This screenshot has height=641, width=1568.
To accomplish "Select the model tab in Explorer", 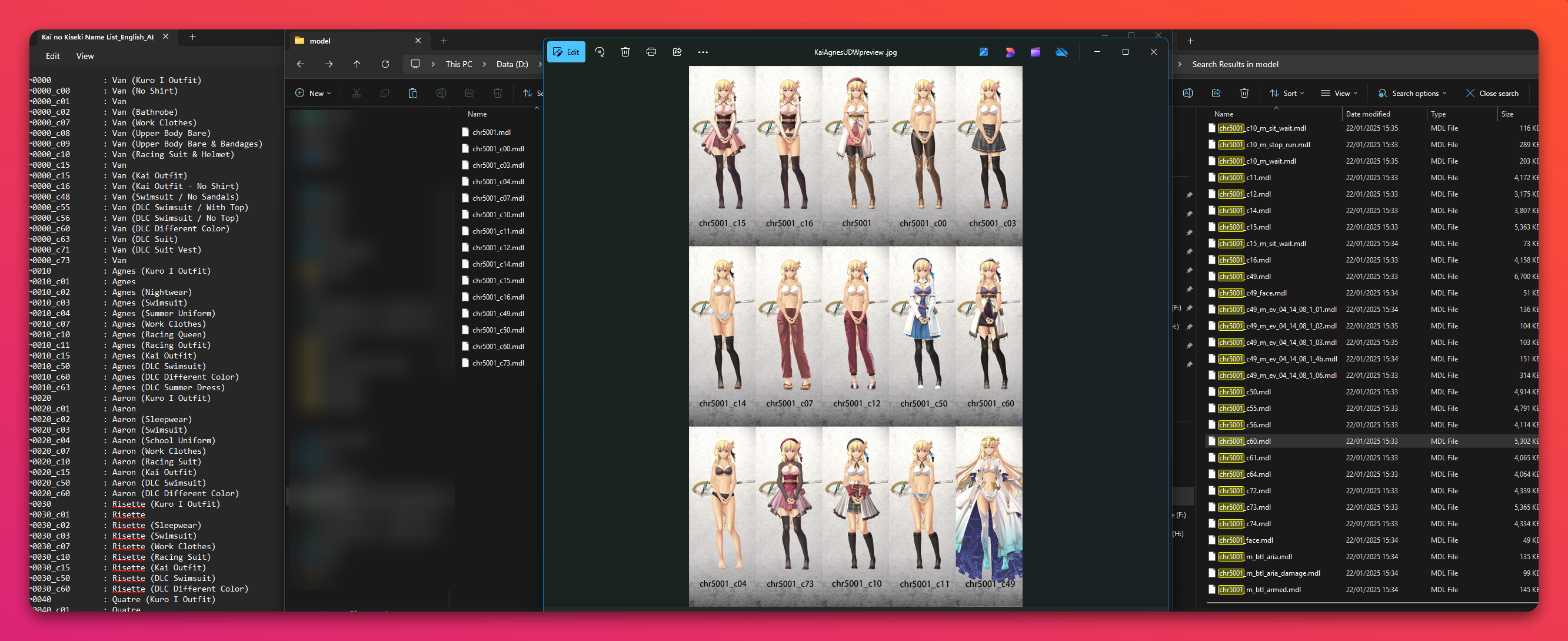I will (358, 41).
